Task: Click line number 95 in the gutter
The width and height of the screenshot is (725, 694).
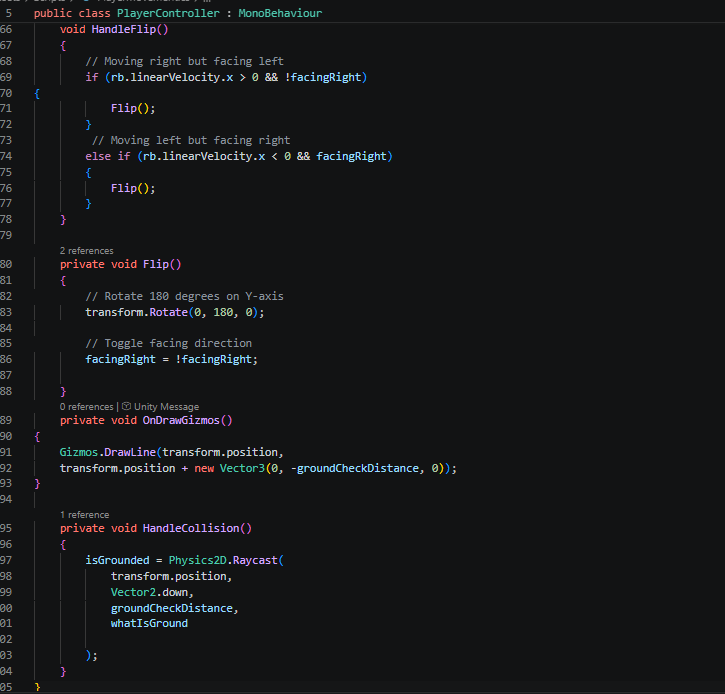Action: pos(6,528)
